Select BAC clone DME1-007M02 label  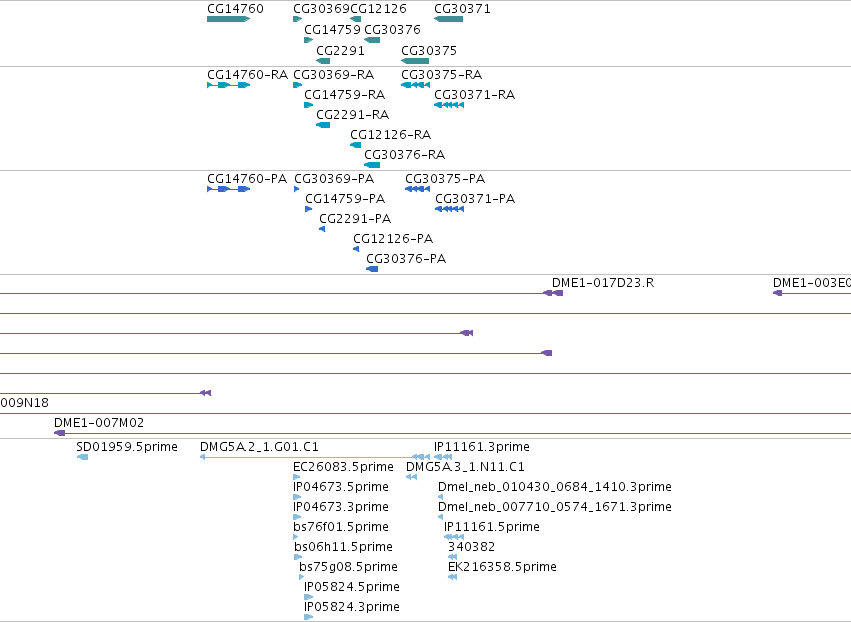click(x=99, y=423)
